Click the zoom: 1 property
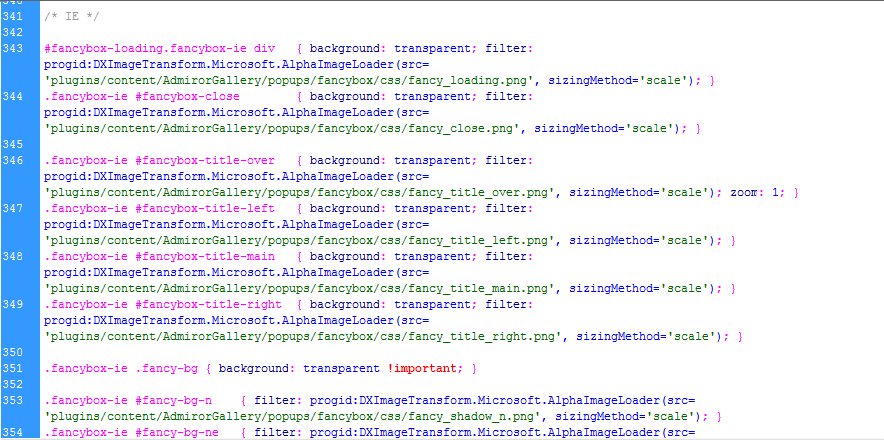 point(754,192)
